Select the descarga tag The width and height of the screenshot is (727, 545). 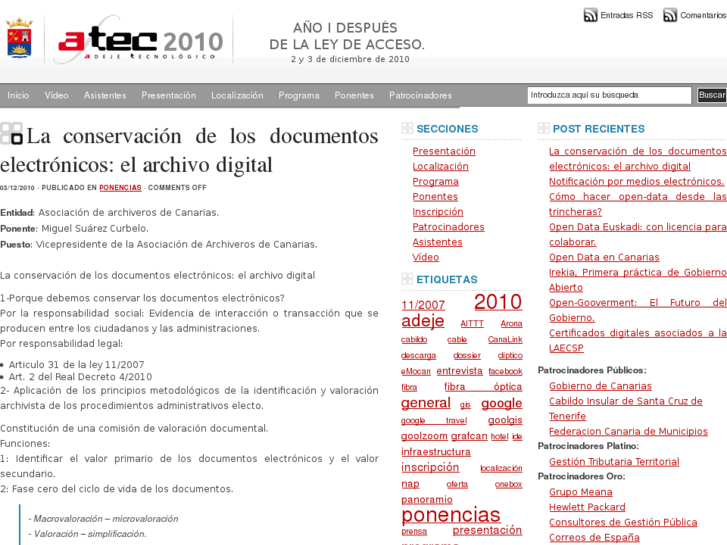point(418,356)
